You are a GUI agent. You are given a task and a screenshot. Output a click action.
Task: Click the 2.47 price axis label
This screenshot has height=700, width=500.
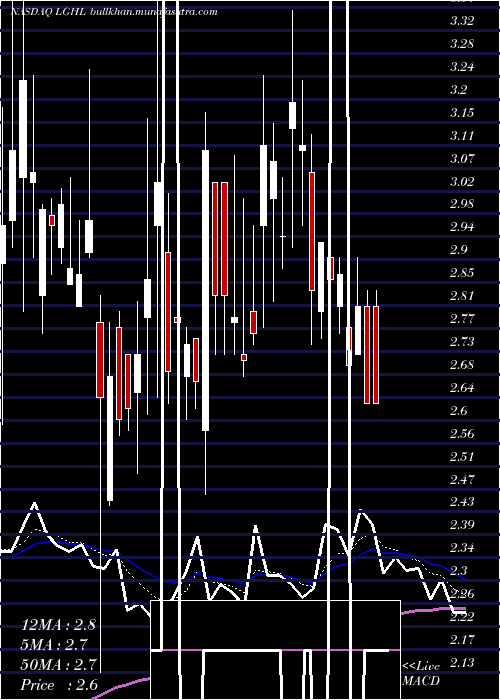[462, 479]
